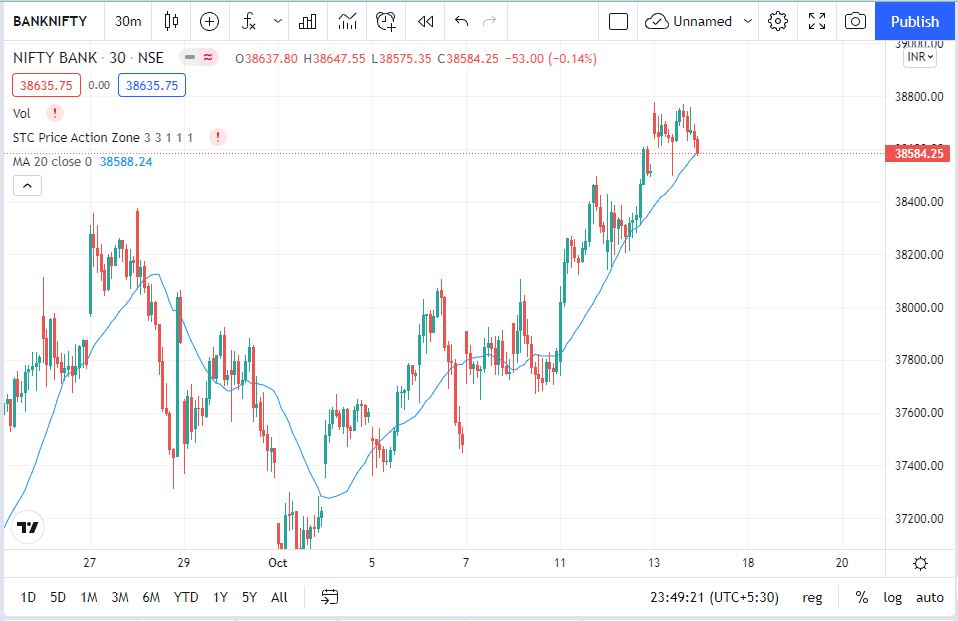Change the 30m timeframe interval
958x621 pixels.
[128, 21]
